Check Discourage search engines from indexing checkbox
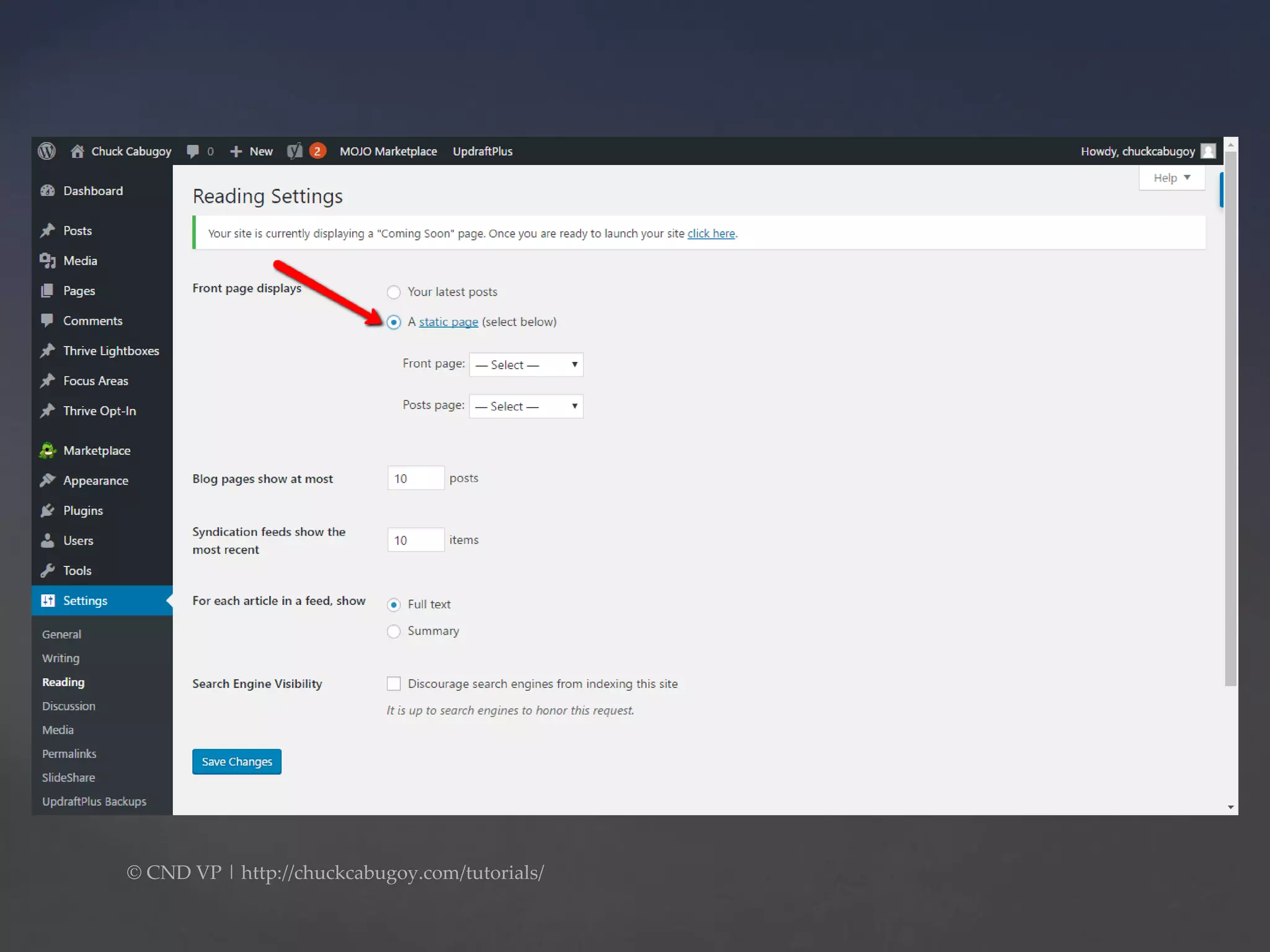The width and height of the screenshot is (1270, 952). point(394,684)
